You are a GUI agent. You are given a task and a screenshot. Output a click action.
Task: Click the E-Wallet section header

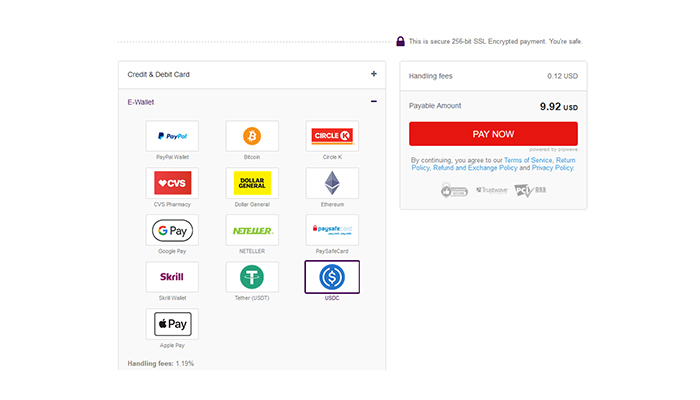coord(252,102)
